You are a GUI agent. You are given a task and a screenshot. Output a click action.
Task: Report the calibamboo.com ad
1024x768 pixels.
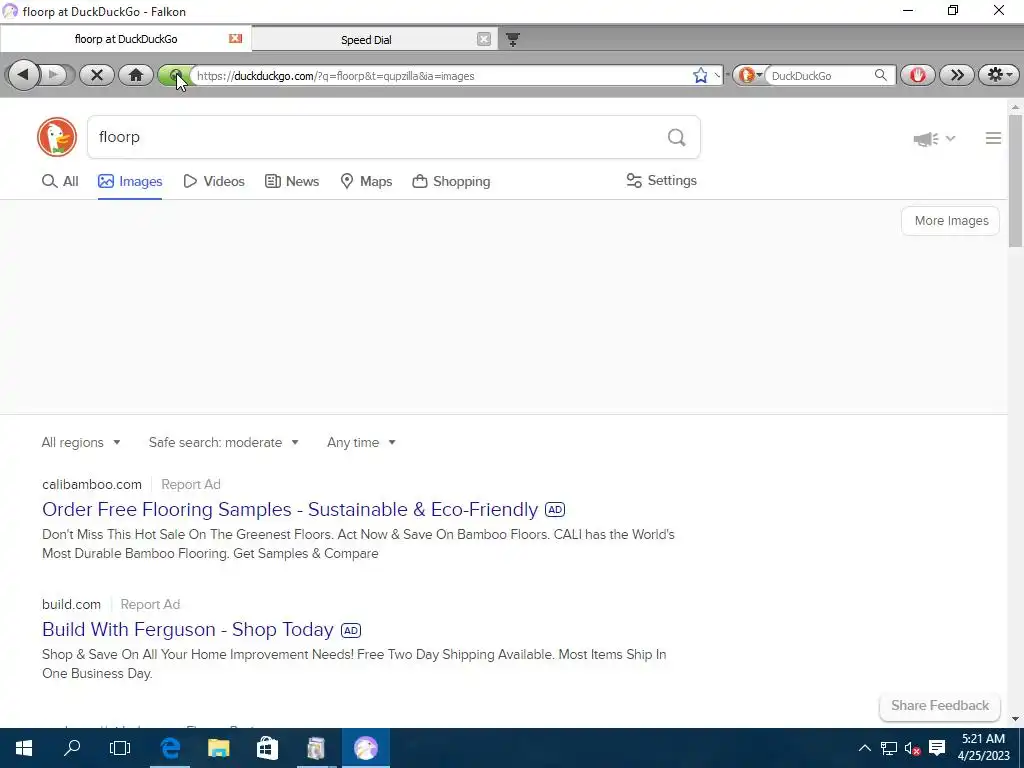(191, 485)
